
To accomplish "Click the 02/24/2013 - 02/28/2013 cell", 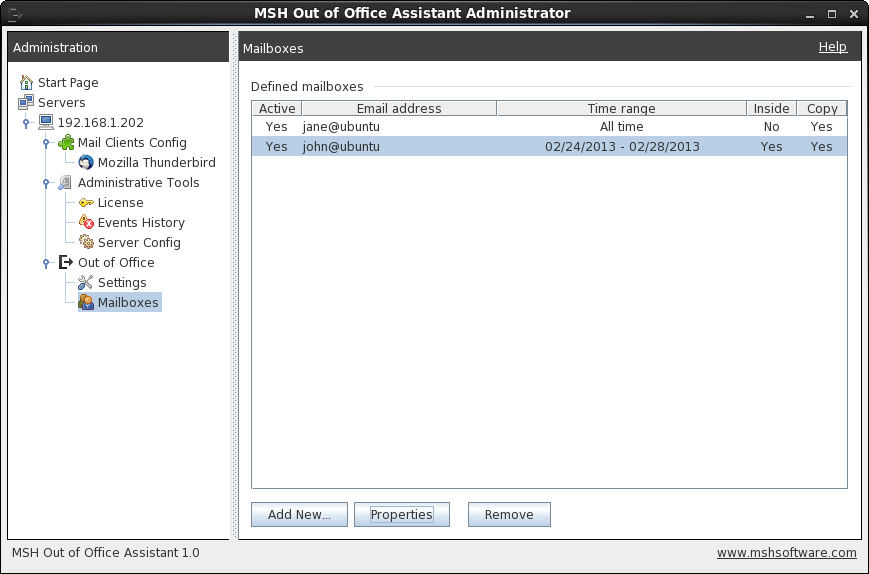I will (x=621, y=146).
